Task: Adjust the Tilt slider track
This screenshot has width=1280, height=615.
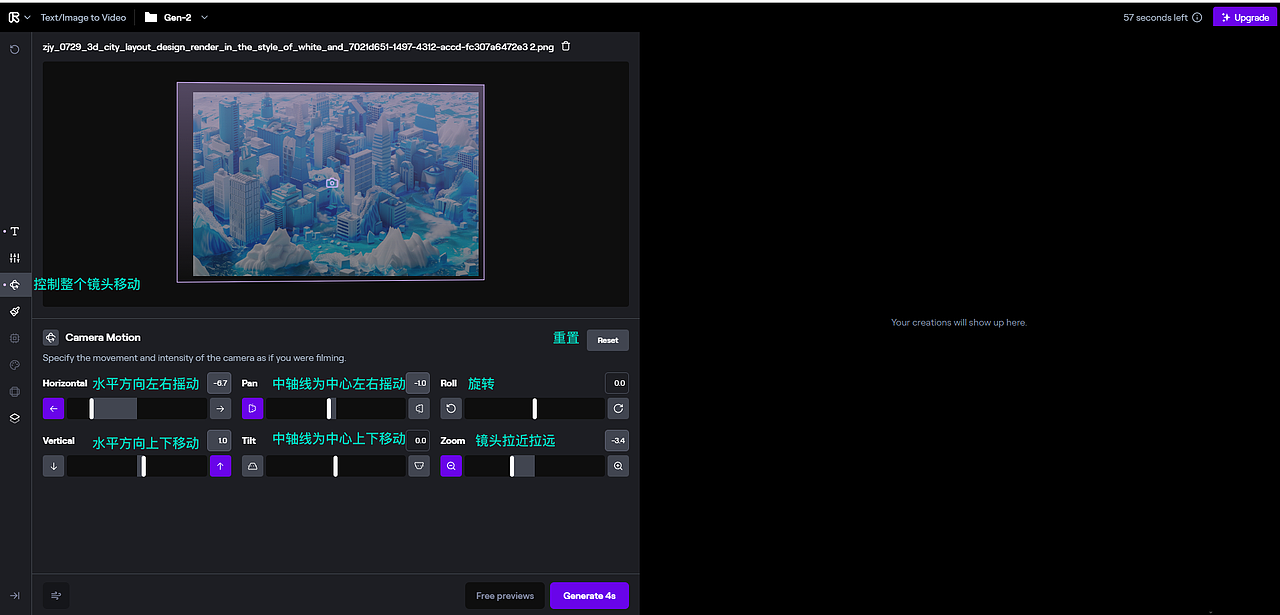Action: point(336,466)
